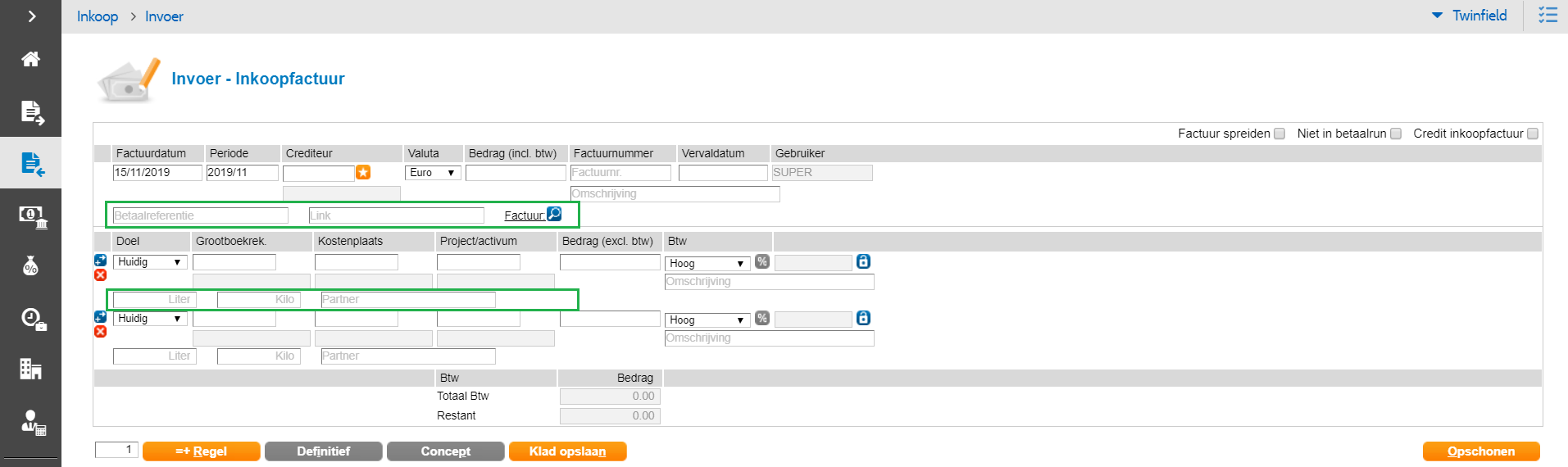Open the Valuta Euro dropdown
The image size is (1568, 467).
(x=433, y=173)
